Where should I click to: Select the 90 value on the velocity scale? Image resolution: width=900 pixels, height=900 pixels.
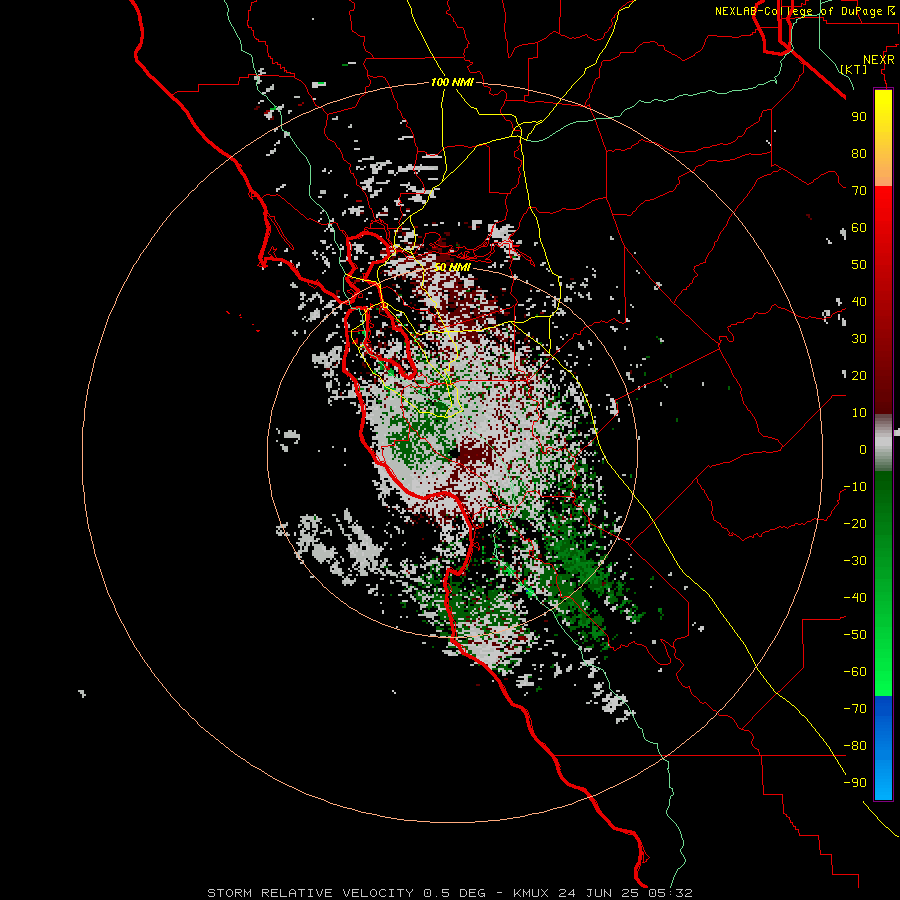859,117
